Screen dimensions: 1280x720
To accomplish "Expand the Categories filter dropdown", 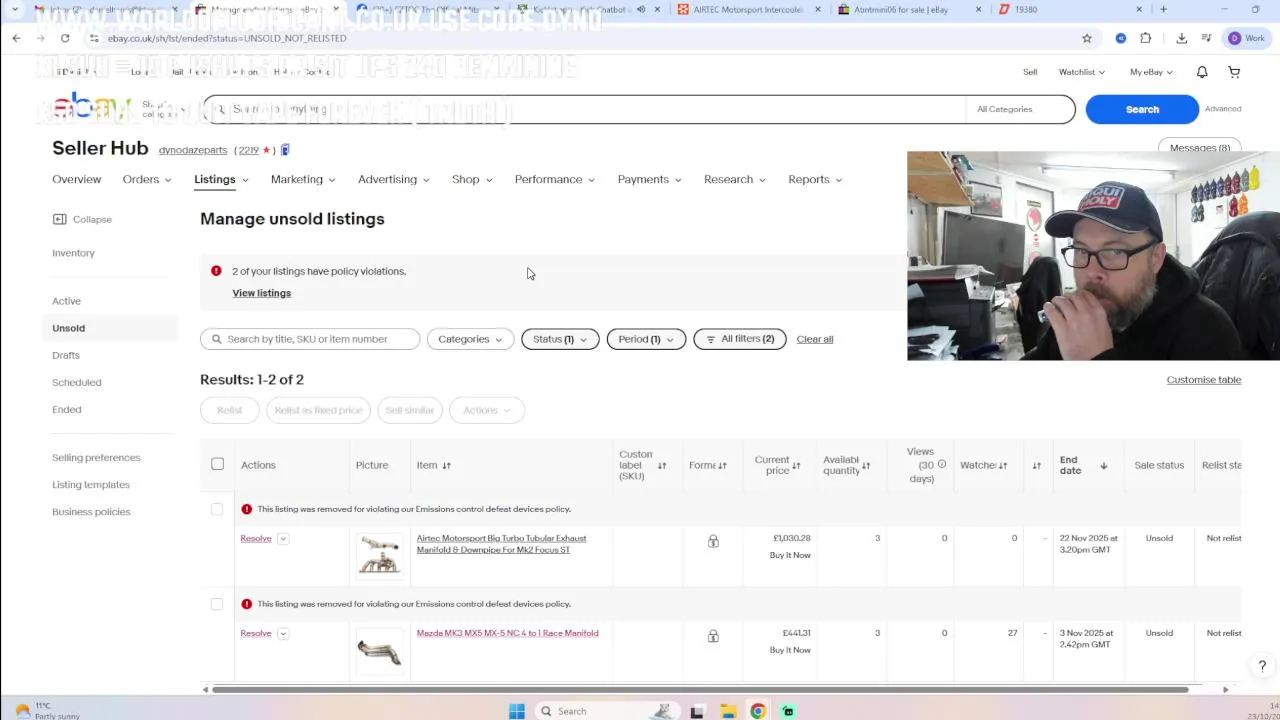I will click(x=470, y=339).
